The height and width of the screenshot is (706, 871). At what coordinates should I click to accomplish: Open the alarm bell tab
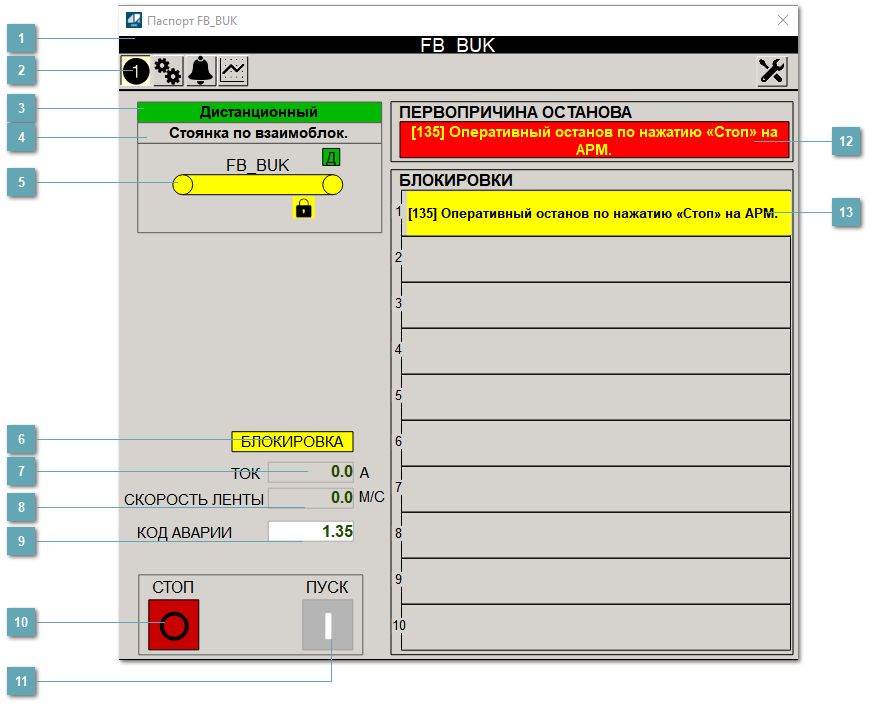[201, 71]
